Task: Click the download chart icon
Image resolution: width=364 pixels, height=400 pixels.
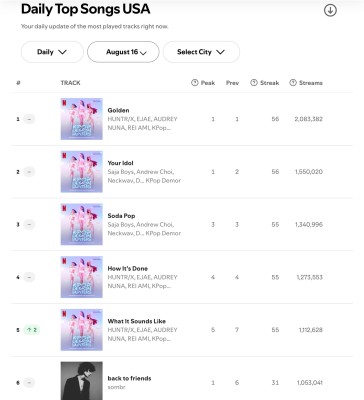Action: point(330,10)
